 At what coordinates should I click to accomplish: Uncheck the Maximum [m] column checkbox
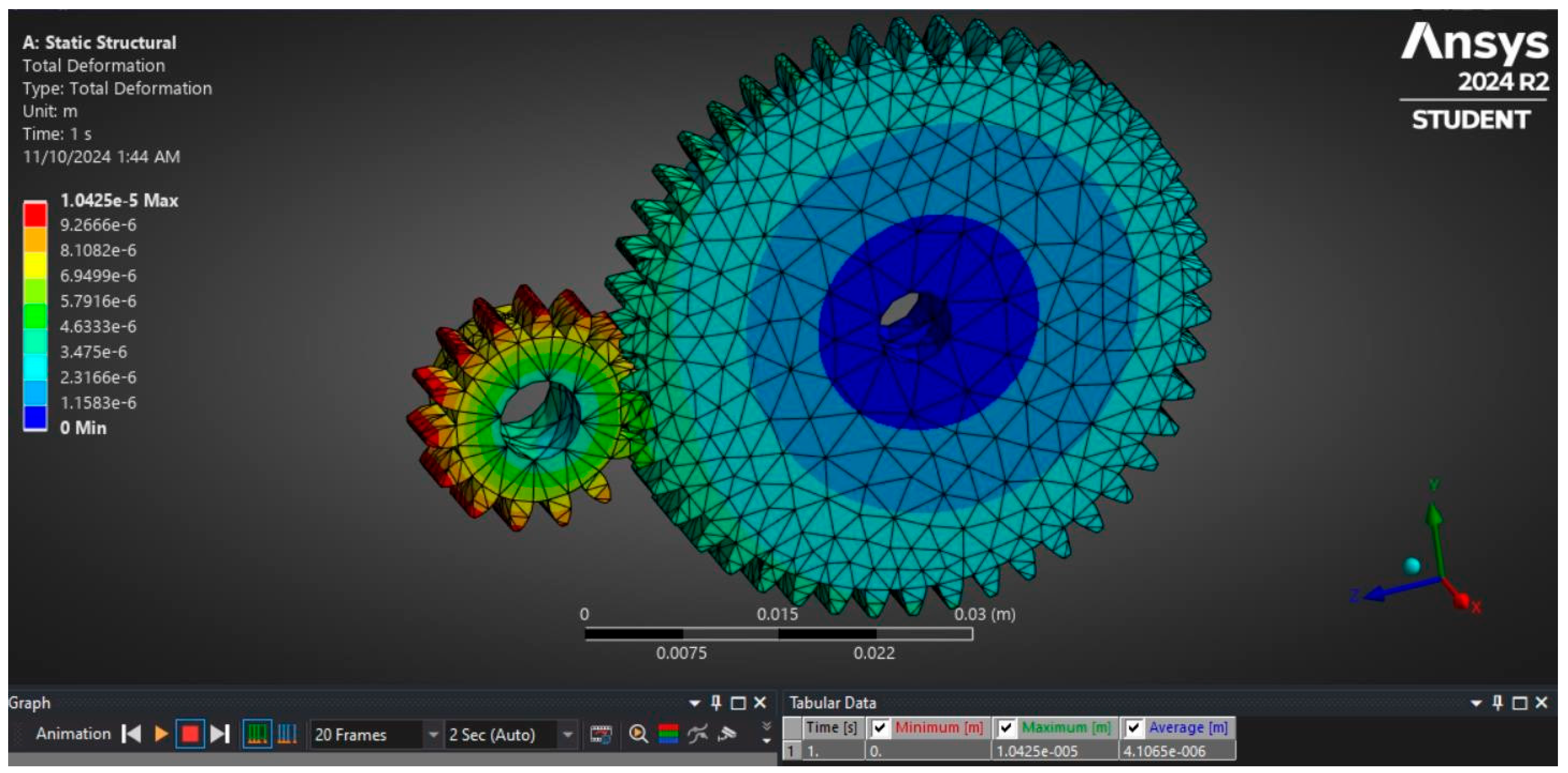(1006, 727)
